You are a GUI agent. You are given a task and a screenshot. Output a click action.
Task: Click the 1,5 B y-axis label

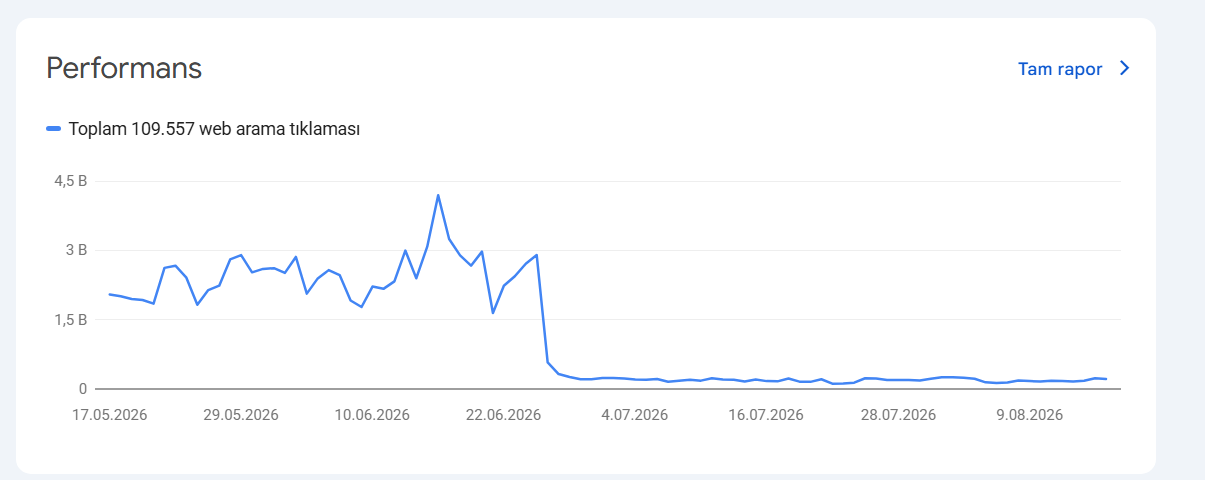(71, 319)
